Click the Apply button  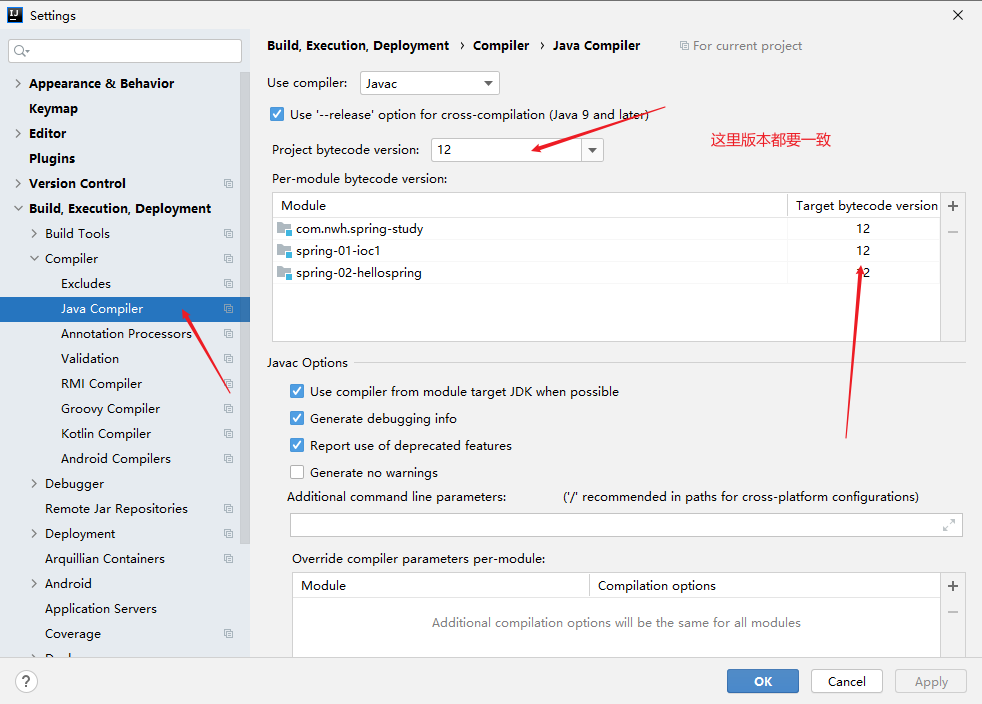click(931, 681)
